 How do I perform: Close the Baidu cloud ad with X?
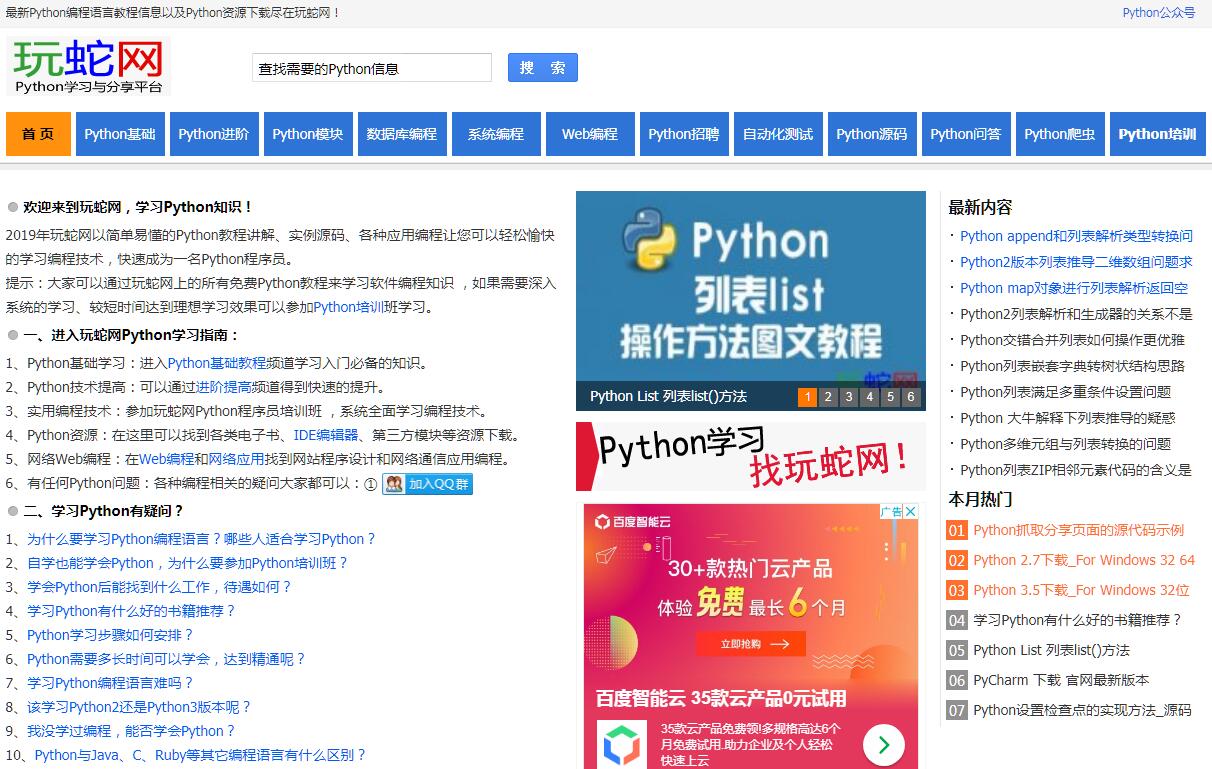[x=910, y=512]
